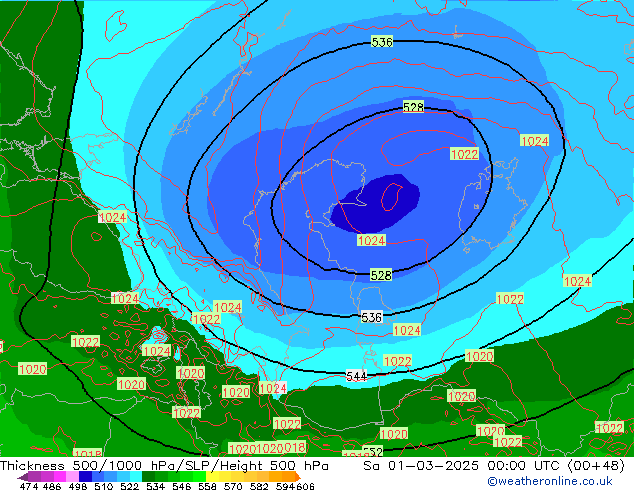
Task: Click the legend value 534
Action: click(x=155, y=486)
